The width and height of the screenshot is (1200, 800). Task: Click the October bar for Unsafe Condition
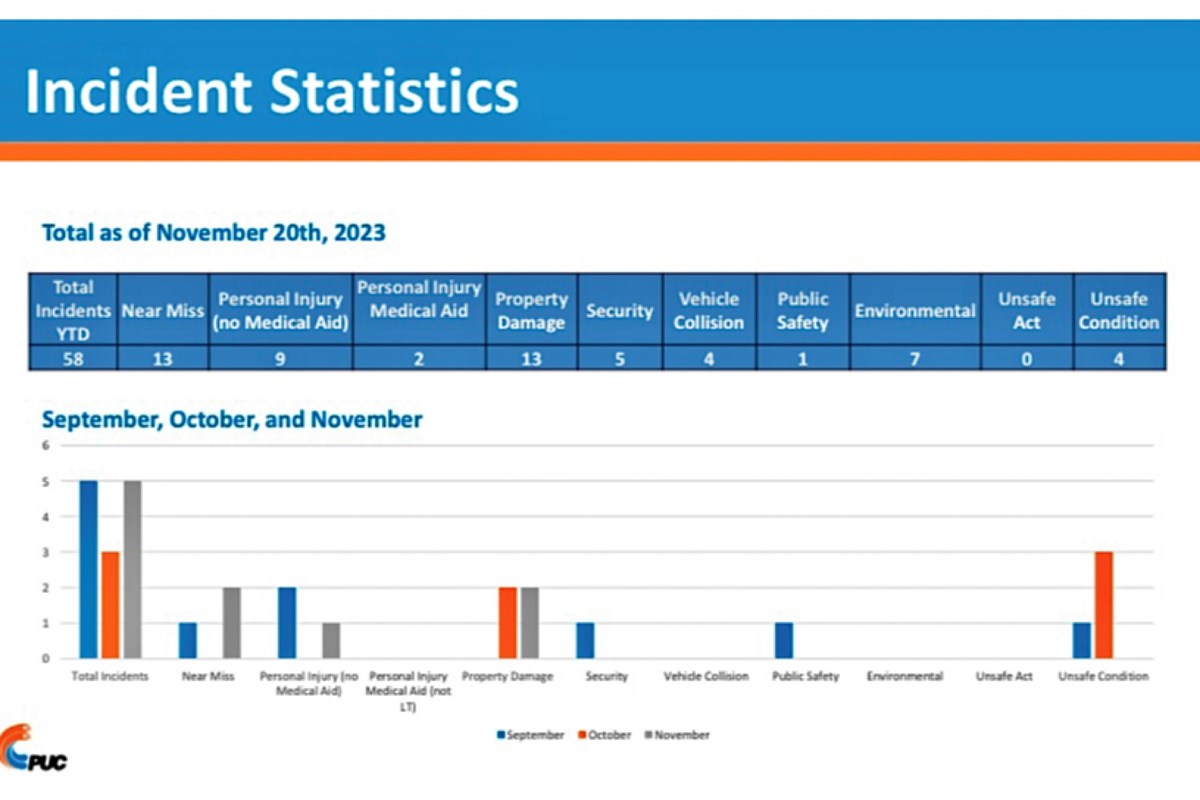1103,605
